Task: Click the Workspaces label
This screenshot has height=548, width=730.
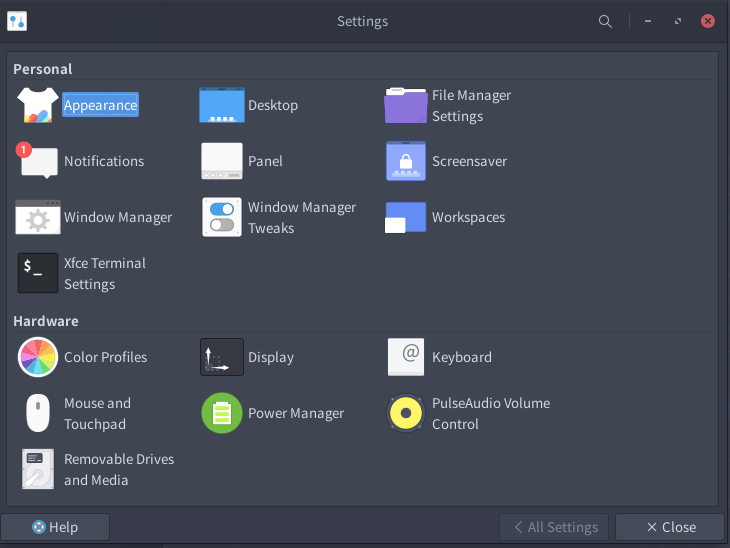Action: (468, 217)
